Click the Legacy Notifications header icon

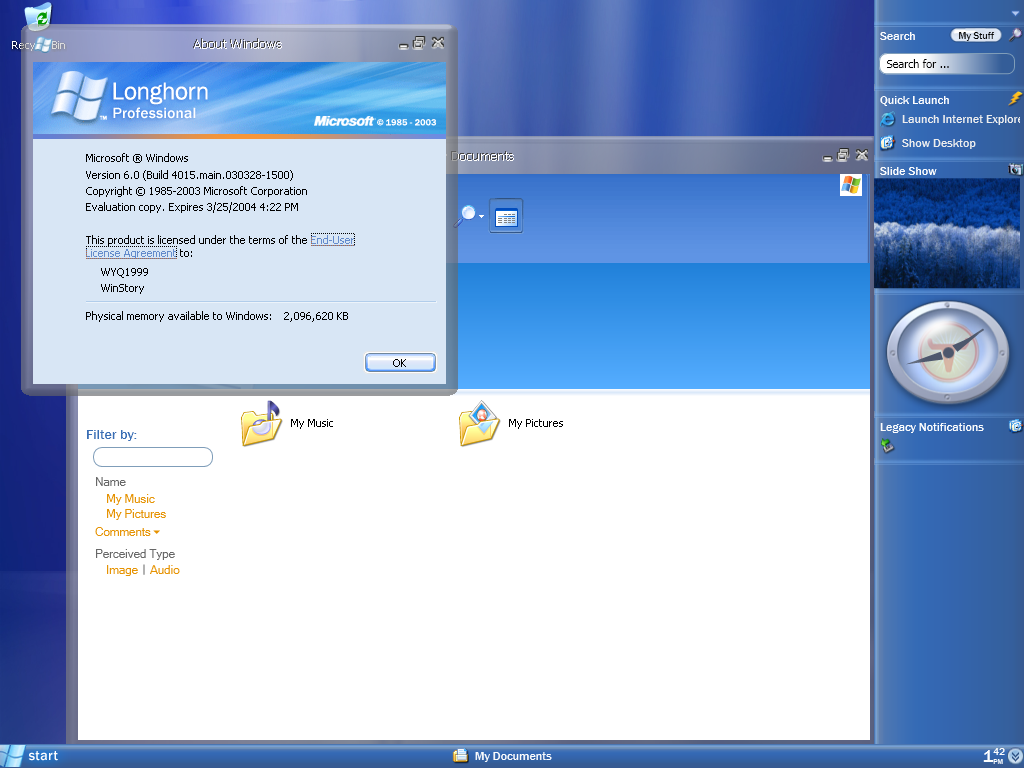click(x=1016, y=426)
